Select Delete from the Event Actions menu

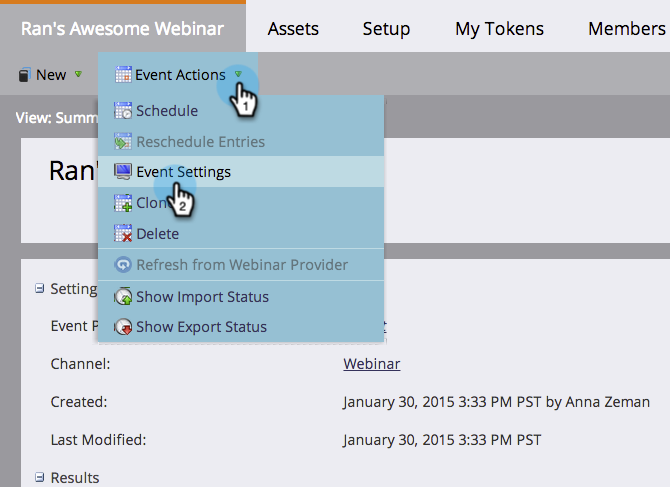(x=158, y=234)
